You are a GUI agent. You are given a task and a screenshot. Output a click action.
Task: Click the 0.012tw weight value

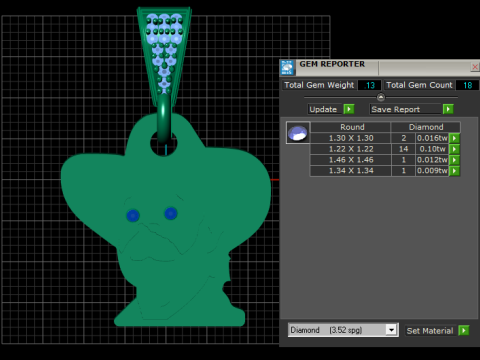pyautogui.click(x=432, y=160)
